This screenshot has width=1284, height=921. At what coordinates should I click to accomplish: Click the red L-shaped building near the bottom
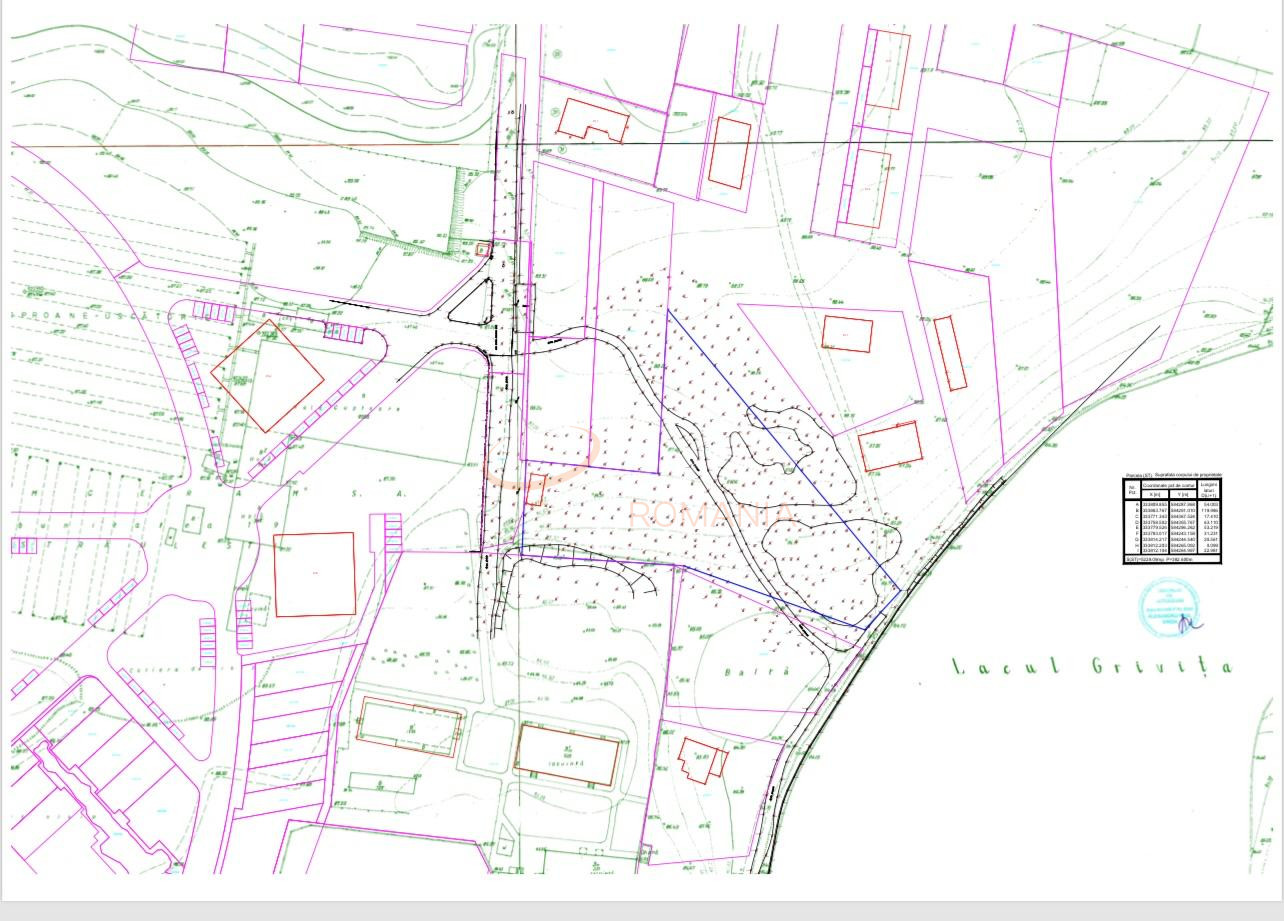pos(700,759)
